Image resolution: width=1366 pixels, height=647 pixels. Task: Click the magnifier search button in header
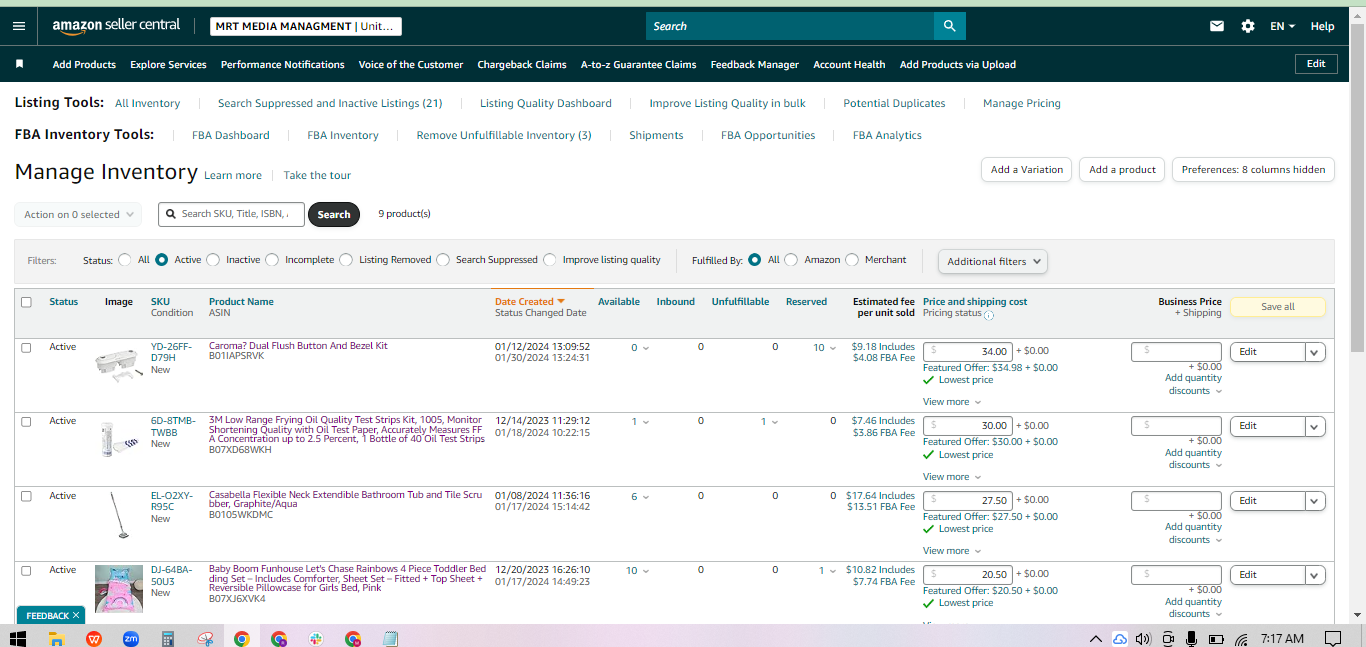tap(949, 26)
